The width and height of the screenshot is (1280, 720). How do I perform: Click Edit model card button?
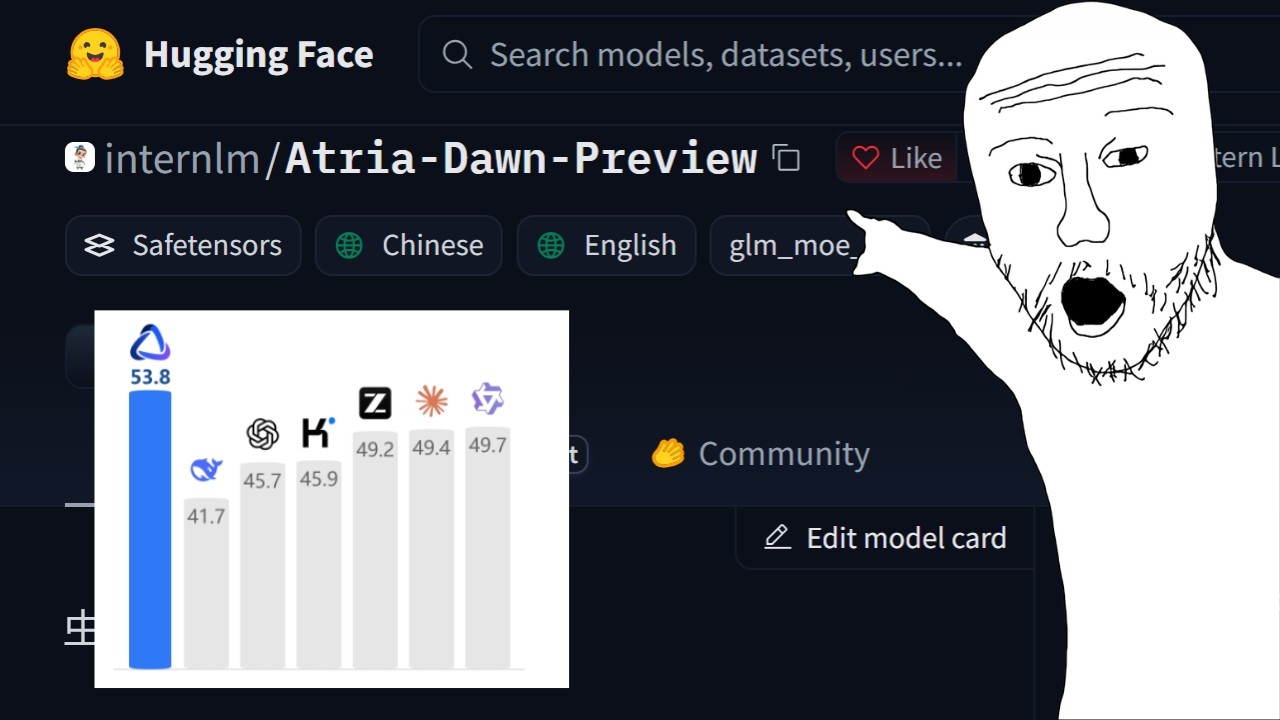point(885,538)
